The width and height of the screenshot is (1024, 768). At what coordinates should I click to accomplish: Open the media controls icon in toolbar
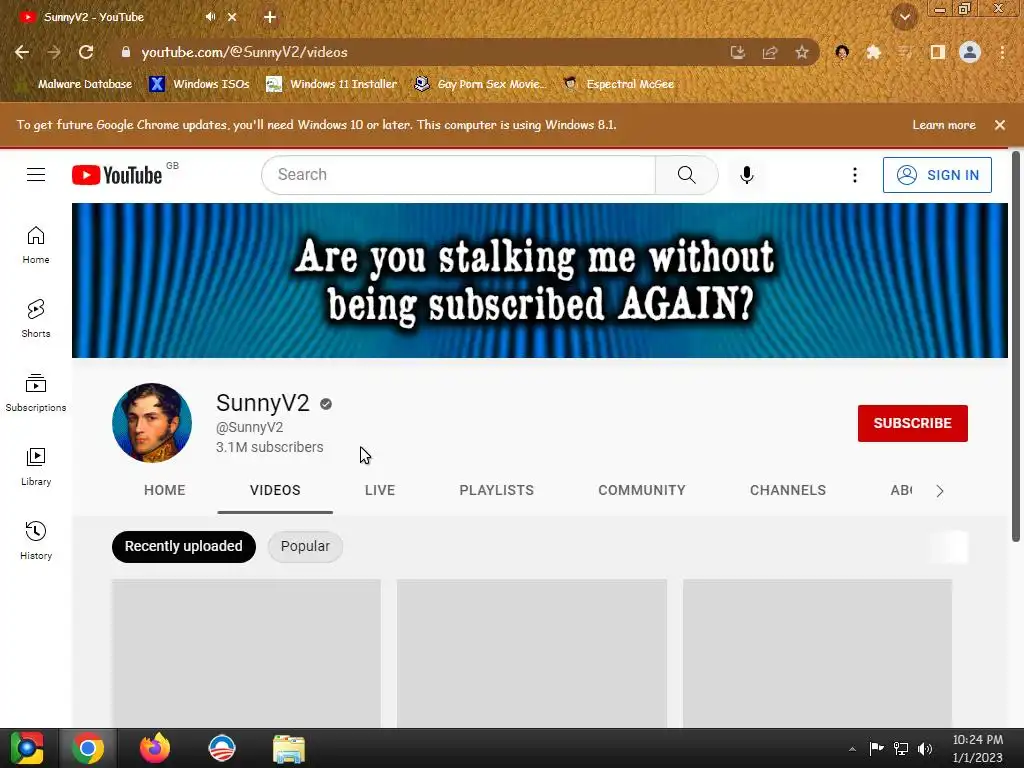click(905, 52)
